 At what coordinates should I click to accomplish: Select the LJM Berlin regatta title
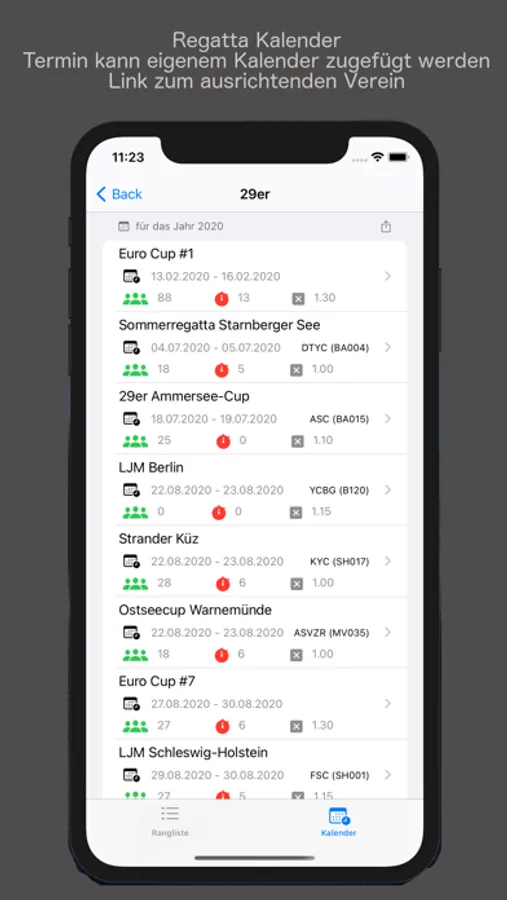click(x=151, y=468)
